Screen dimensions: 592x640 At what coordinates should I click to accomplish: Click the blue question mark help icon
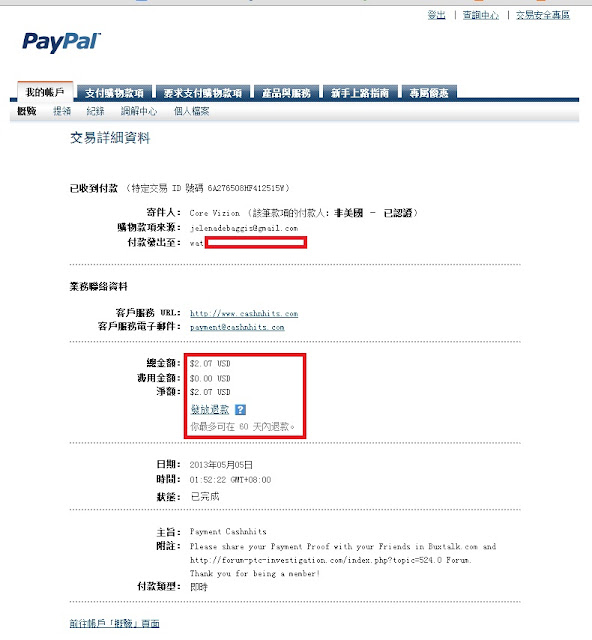[240, 409]
